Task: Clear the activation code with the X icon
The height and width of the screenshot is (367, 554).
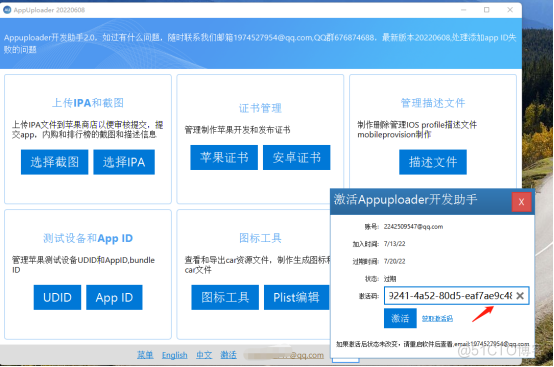Action: (x=520, y=296)
